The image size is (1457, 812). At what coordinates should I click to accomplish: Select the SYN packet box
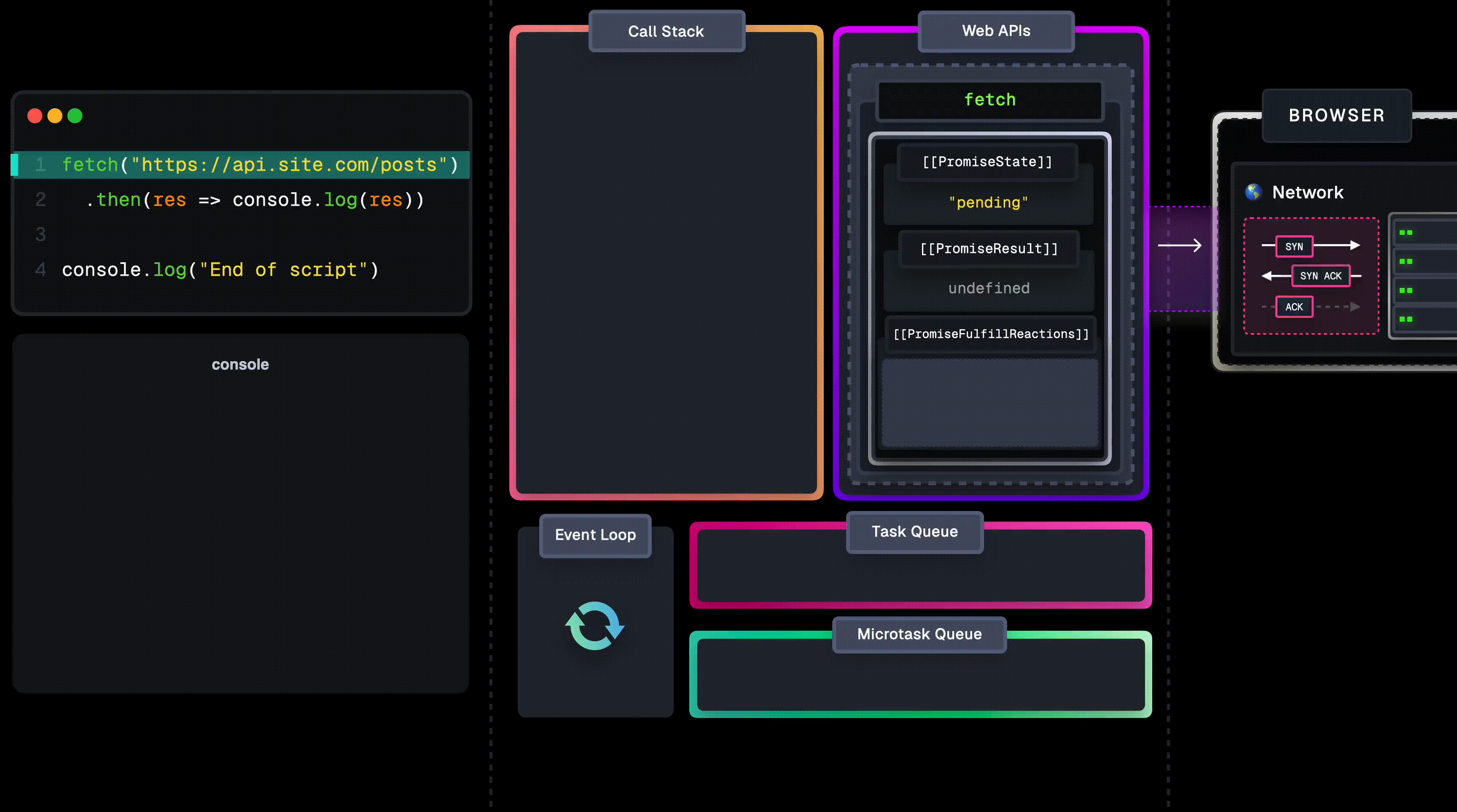click(1294, 247)
